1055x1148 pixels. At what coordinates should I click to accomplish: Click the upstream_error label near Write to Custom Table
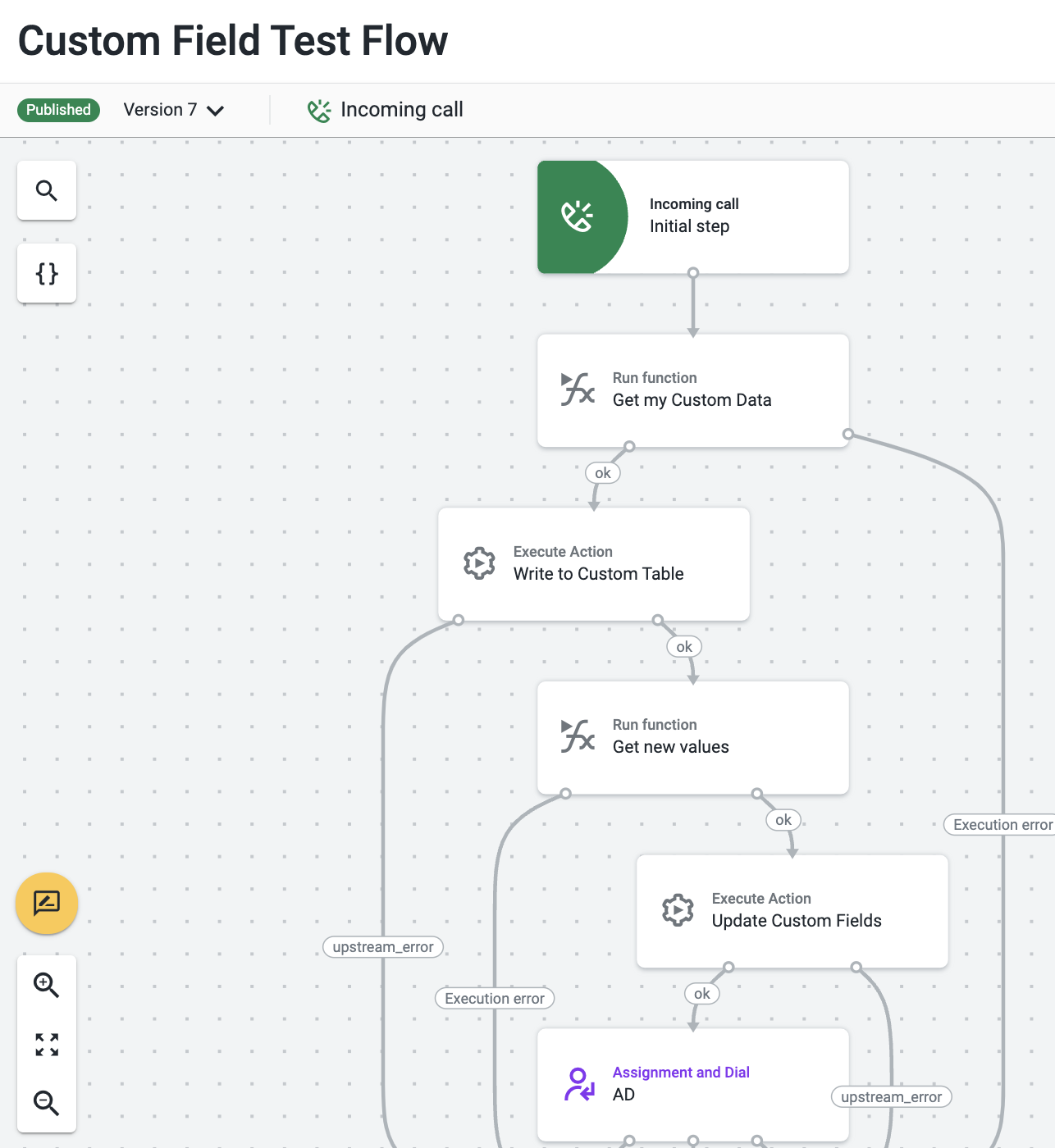pyautogui.click(x=383, y=947)
